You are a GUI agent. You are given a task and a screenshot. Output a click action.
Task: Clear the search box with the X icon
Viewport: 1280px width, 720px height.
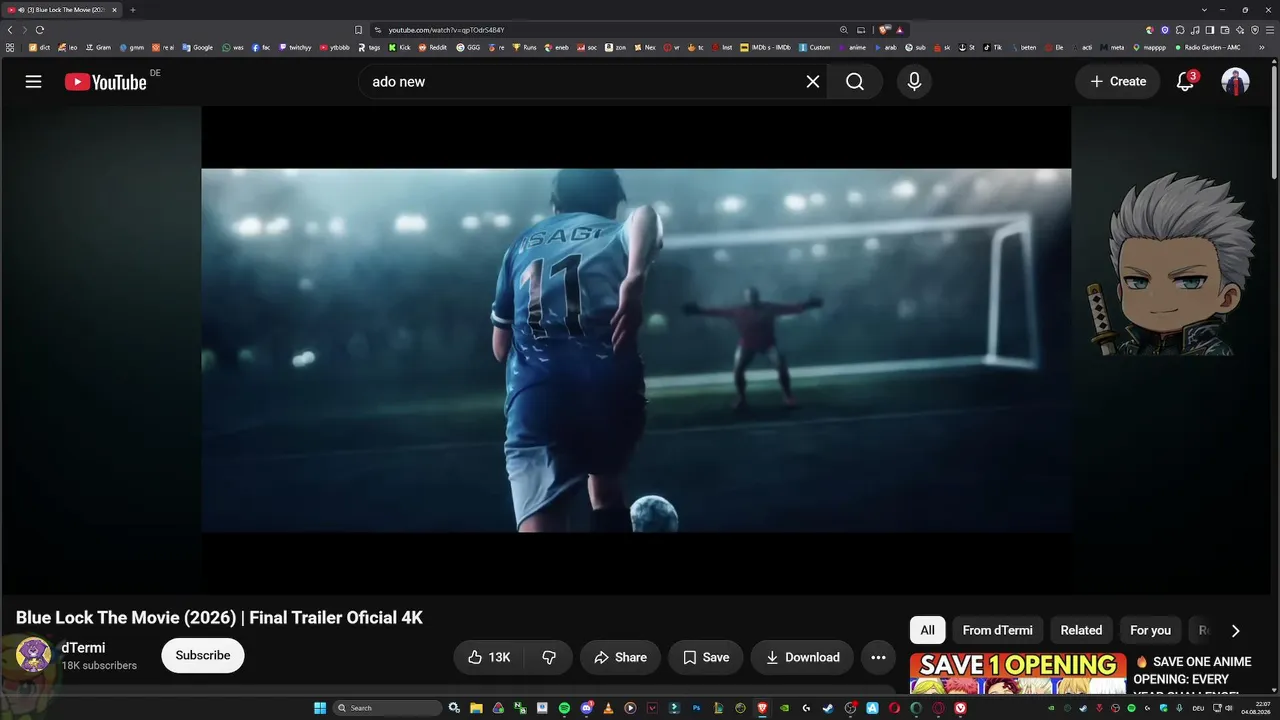click(813, 82)
